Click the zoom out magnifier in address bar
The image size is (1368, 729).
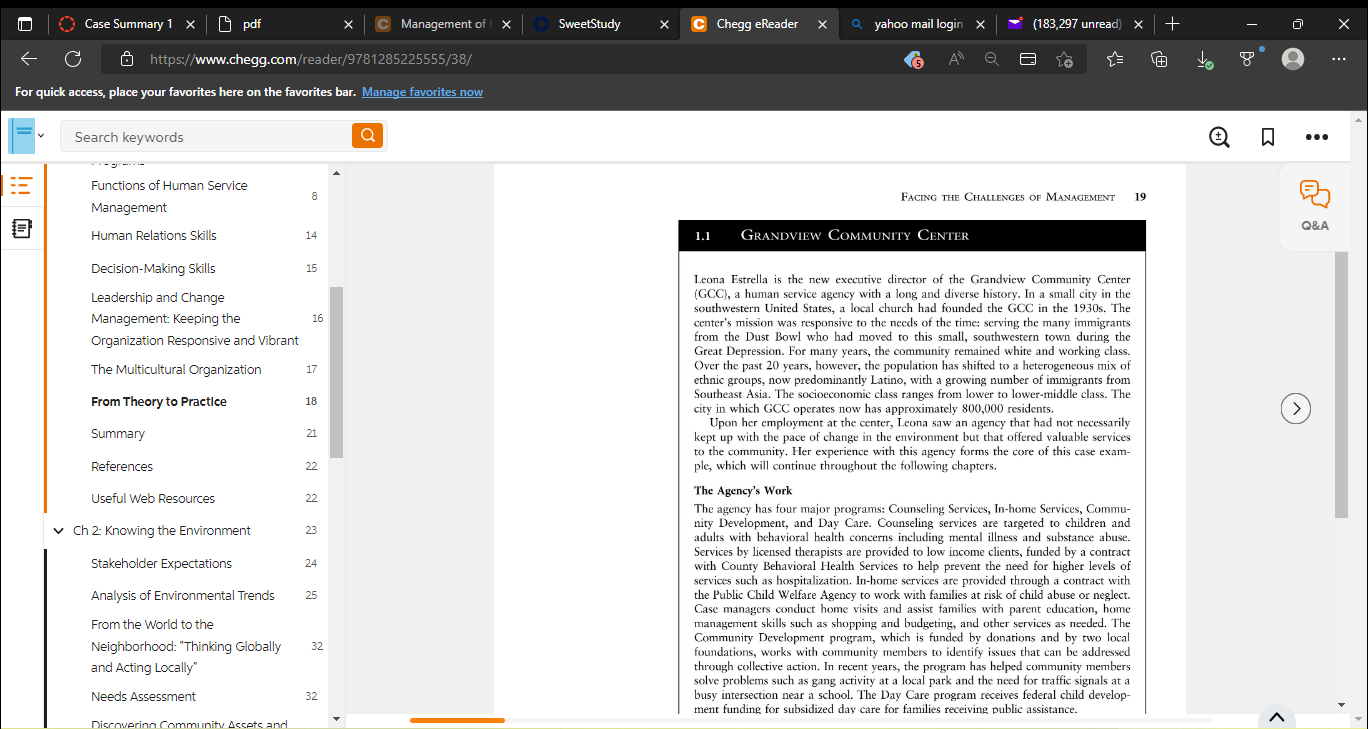(x=991, y=59)
